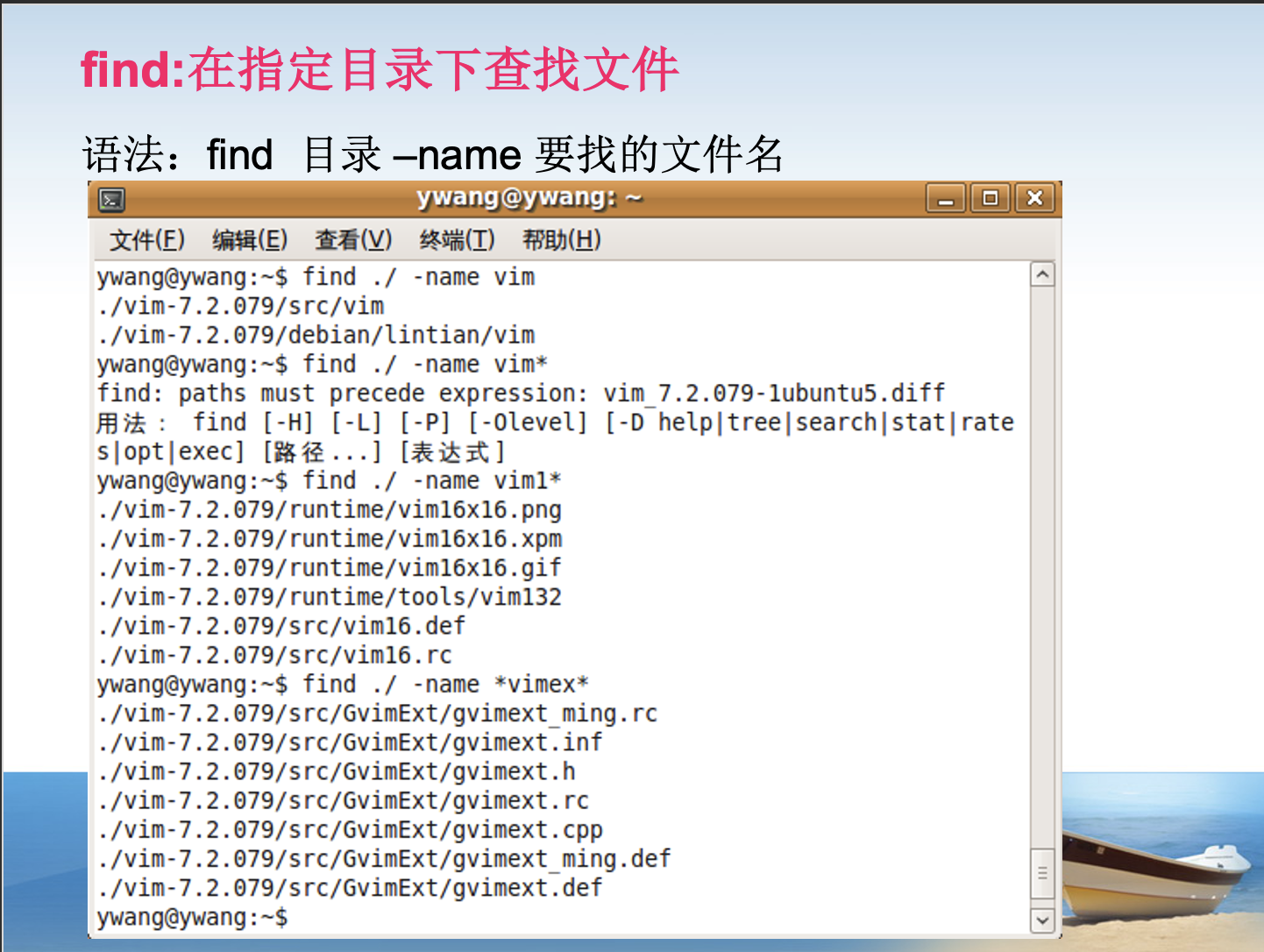Screen dimensions: 1264x952
Task: Click the terminal icon in the title bar
Action: click(x=111, y=200)
